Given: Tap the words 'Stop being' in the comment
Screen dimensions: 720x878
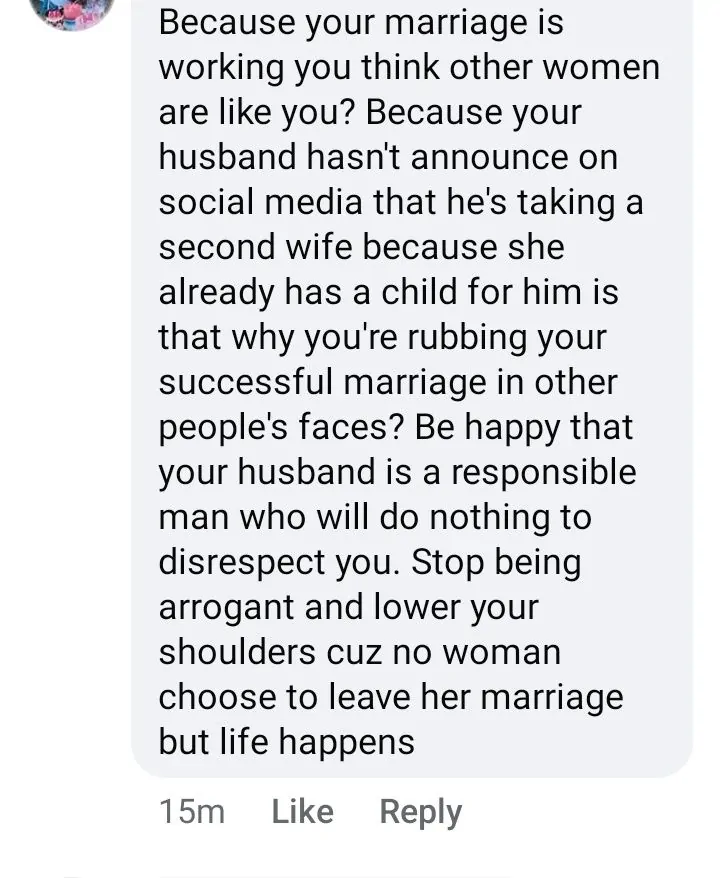Looking at the screenshot, I should (496, 563).
